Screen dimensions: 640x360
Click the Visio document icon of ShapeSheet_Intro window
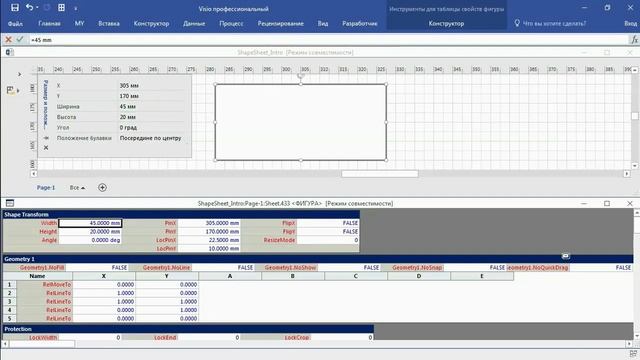10,52
